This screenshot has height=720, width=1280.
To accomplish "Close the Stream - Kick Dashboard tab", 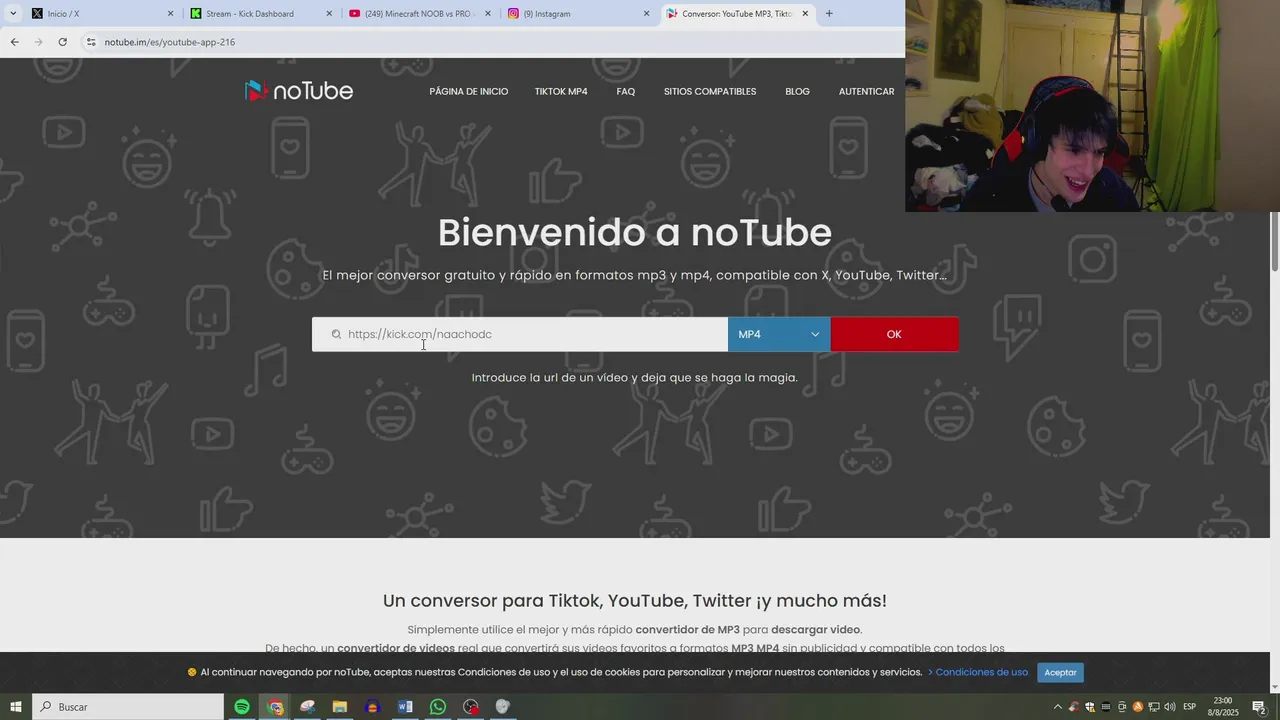I will pyautogui.click(x=329, y=14).
